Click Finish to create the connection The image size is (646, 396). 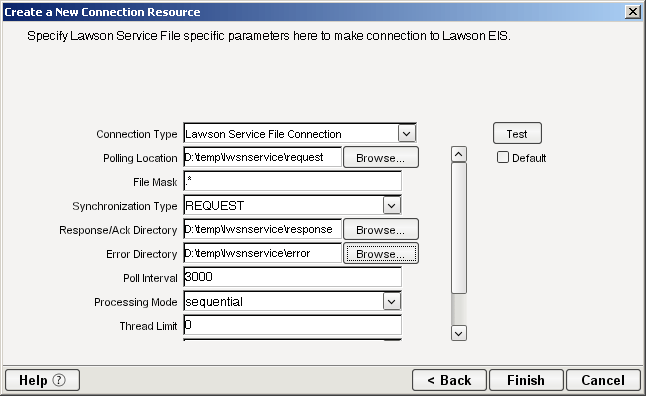coord(526,380)
